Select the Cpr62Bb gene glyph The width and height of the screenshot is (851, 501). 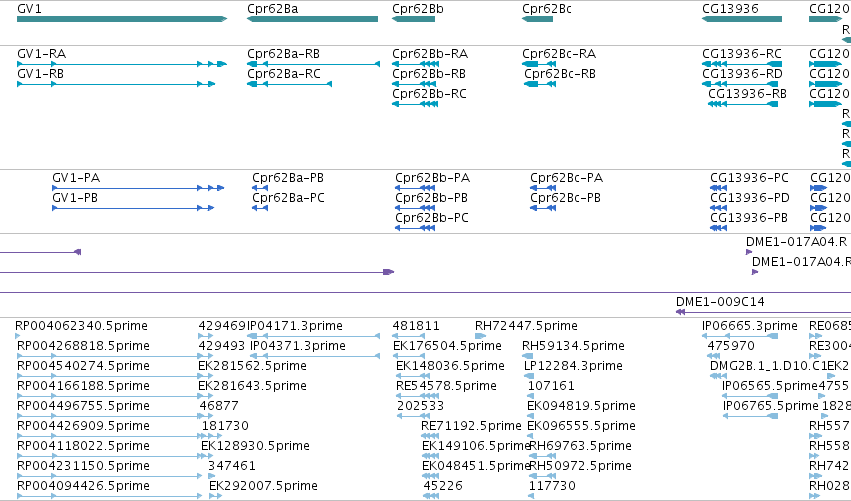(x=413, y=19)
